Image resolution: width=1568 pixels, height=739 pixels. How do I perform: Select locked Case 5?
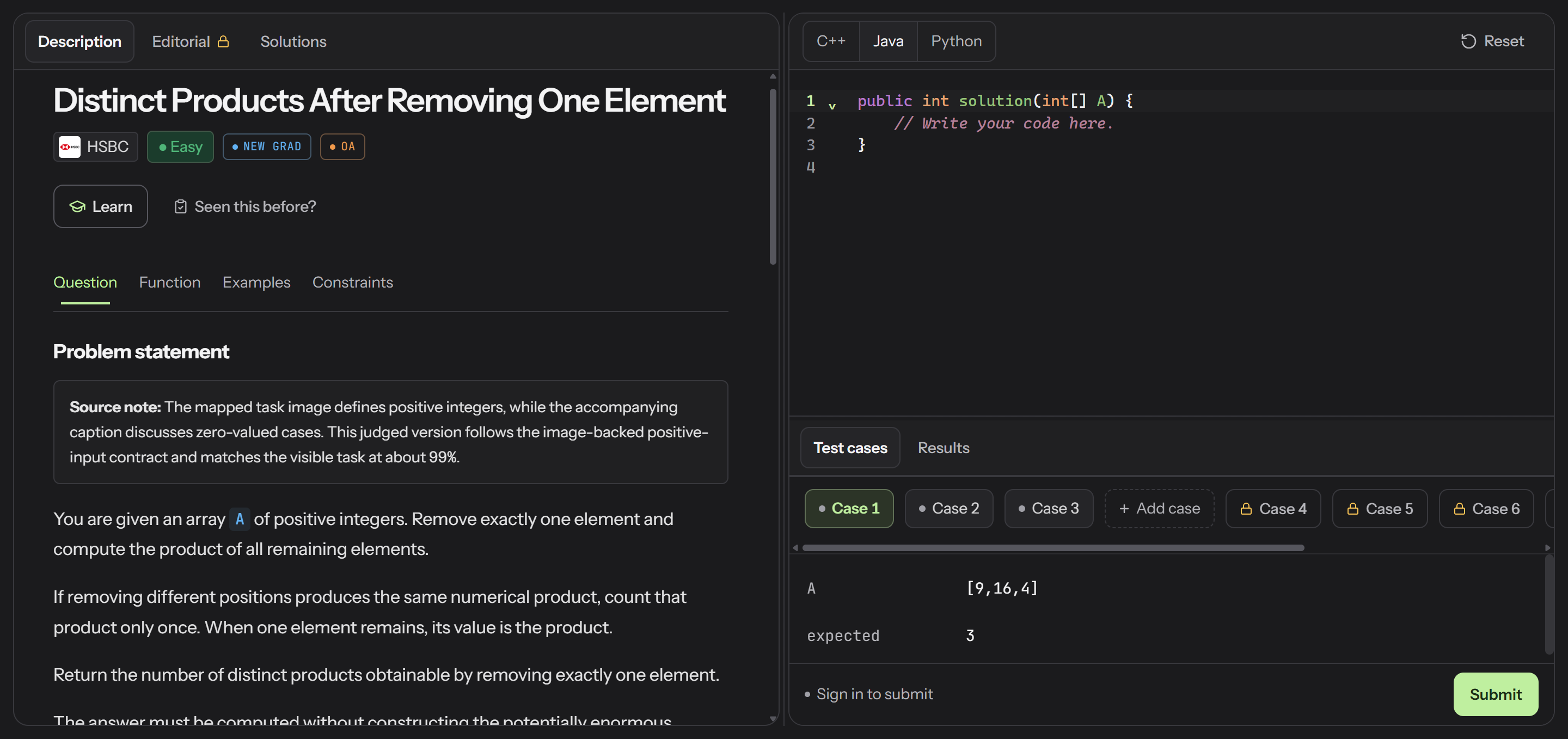pyautogui.click(x=1380, y=508)
